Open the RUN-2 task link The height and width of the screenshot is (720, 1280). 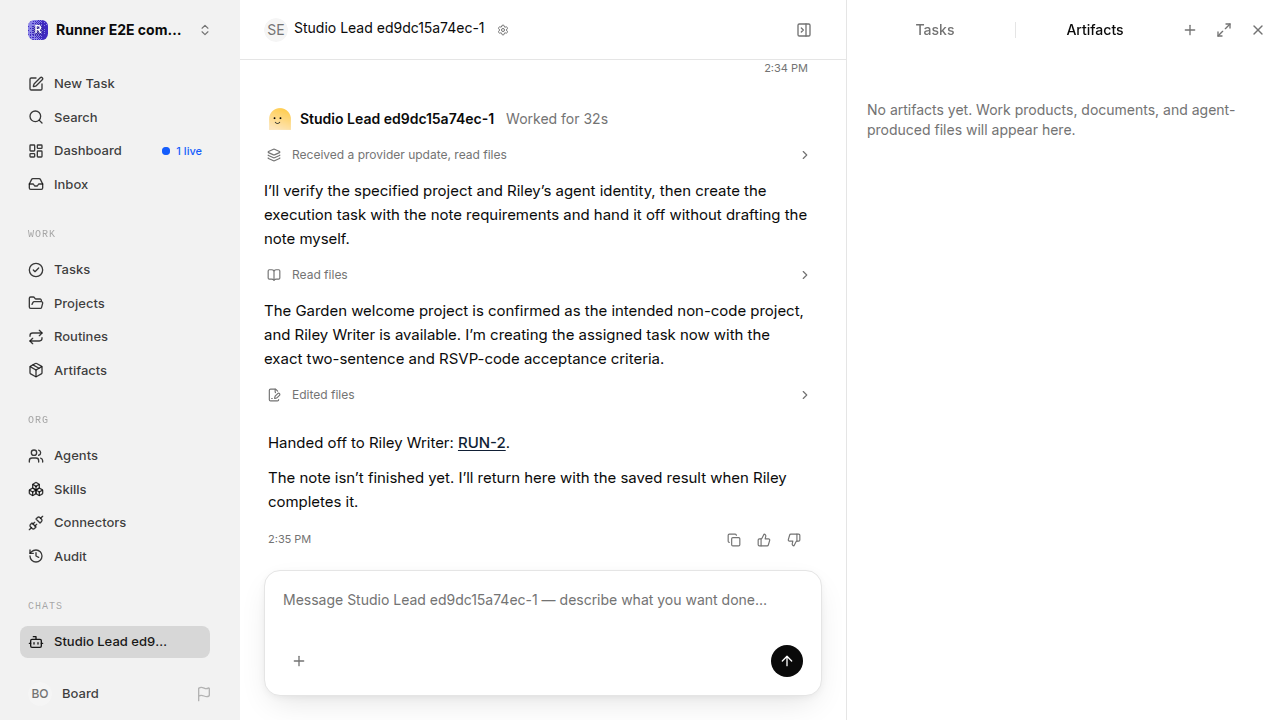coord(482,443)
